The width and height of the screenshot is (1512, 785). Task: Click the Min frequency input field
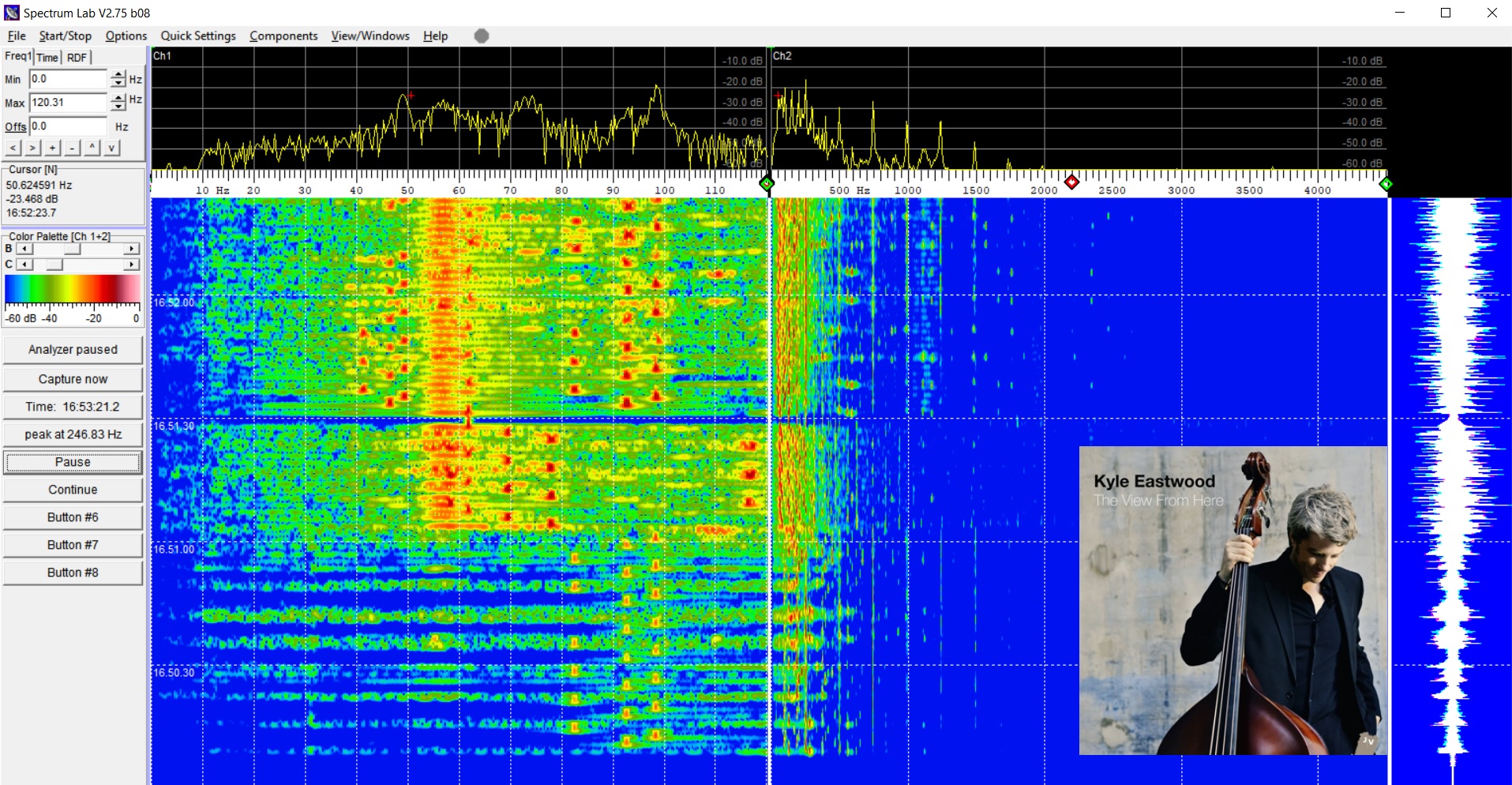pyautogui.click(x=68, y=79)
